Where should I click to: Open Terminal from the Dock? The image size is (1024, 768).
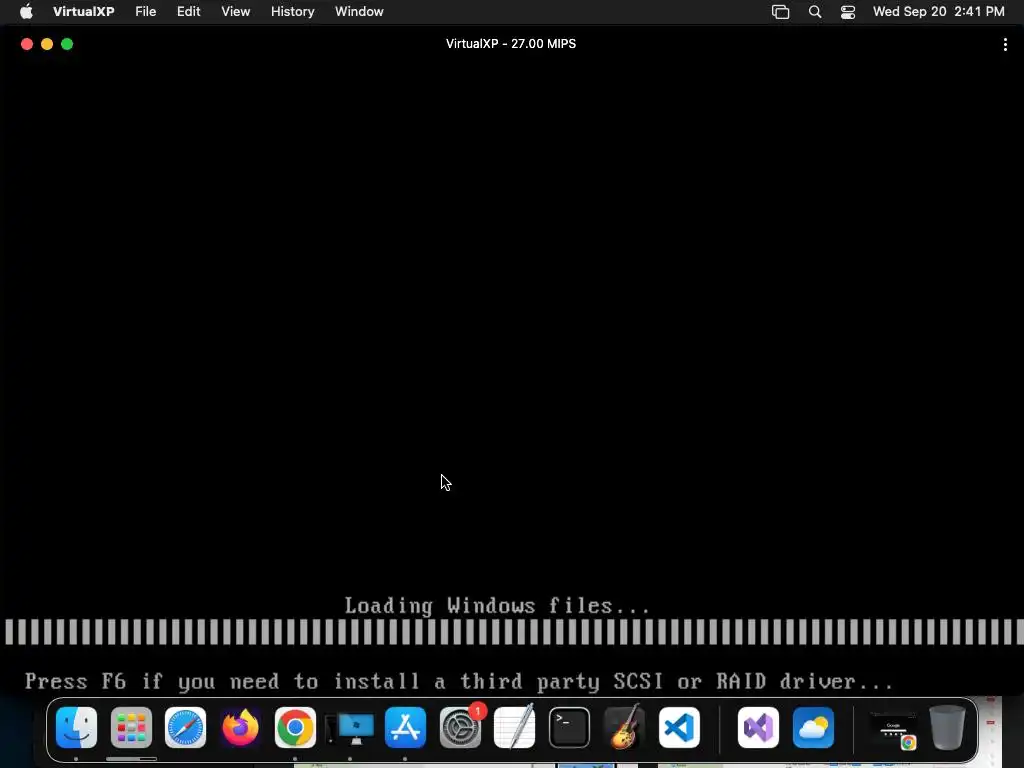569,728
